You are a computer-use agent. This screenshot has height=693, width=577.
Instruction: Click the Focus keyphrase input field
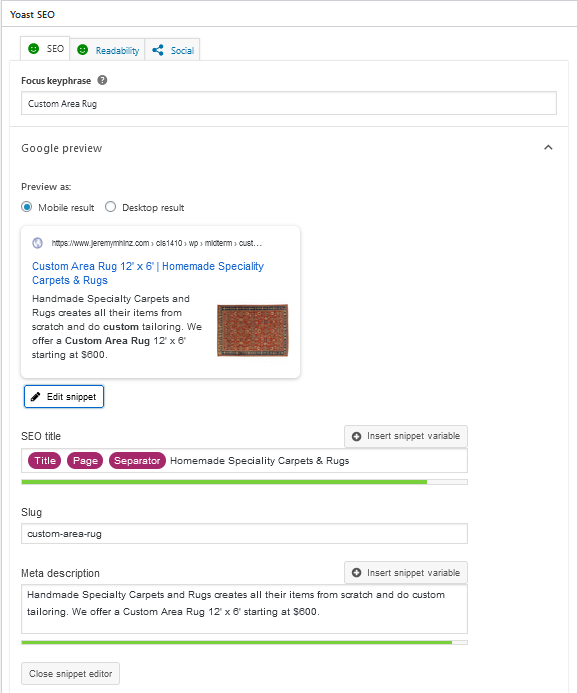pyautogui.click(x=289, y=103)
